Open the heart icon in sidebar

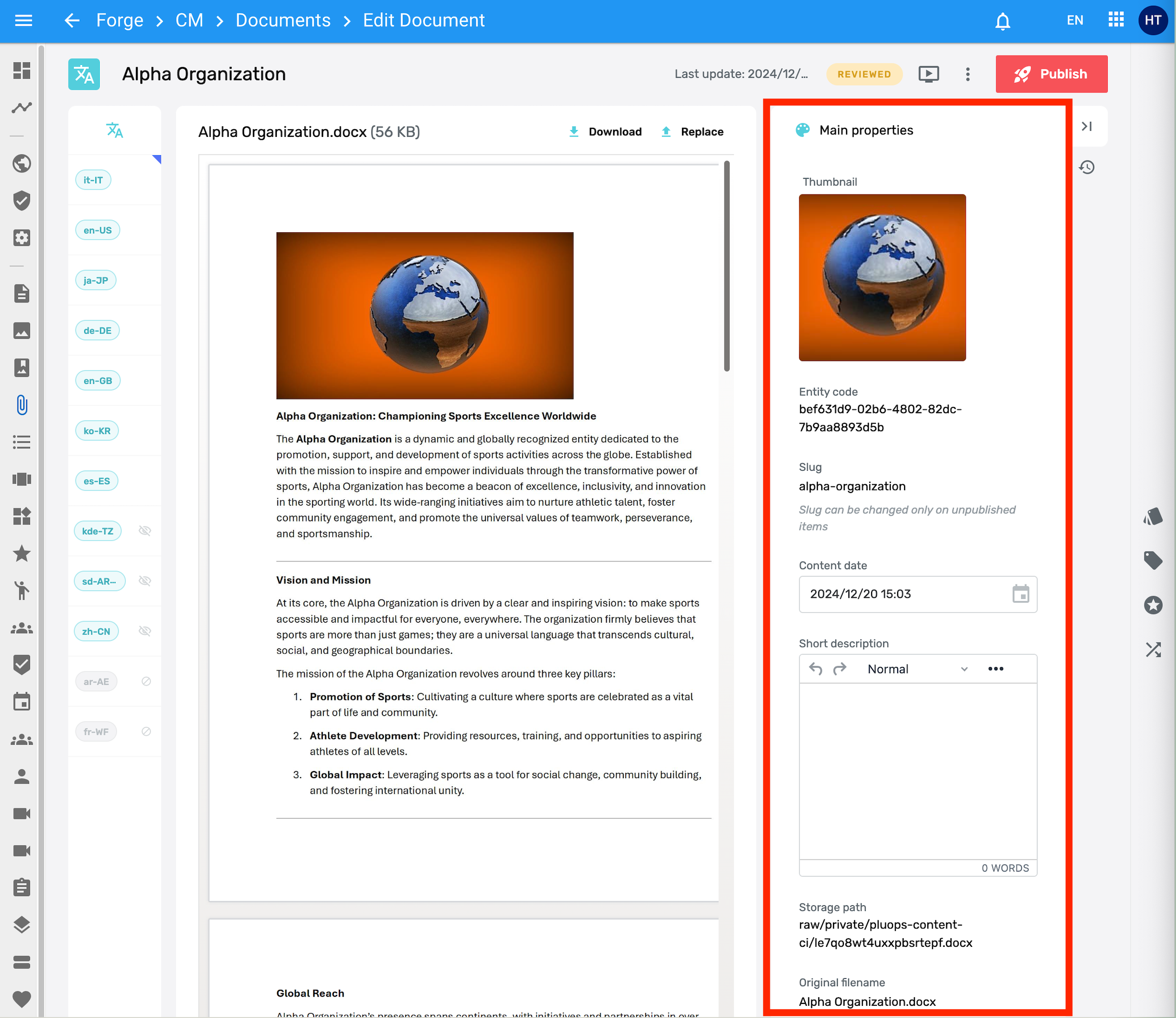[22, 999]
